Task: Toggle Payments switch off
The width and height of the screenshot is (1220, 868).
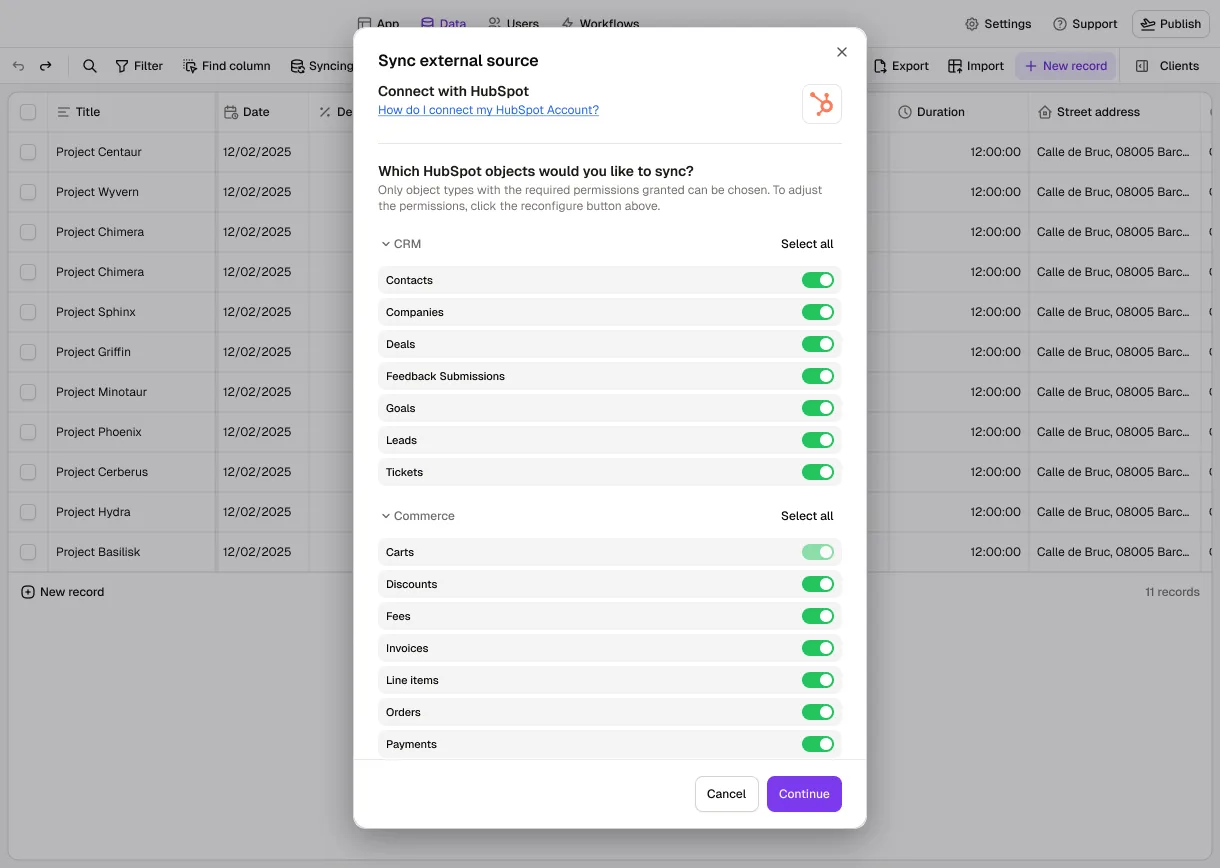Action: click(818, 744)
